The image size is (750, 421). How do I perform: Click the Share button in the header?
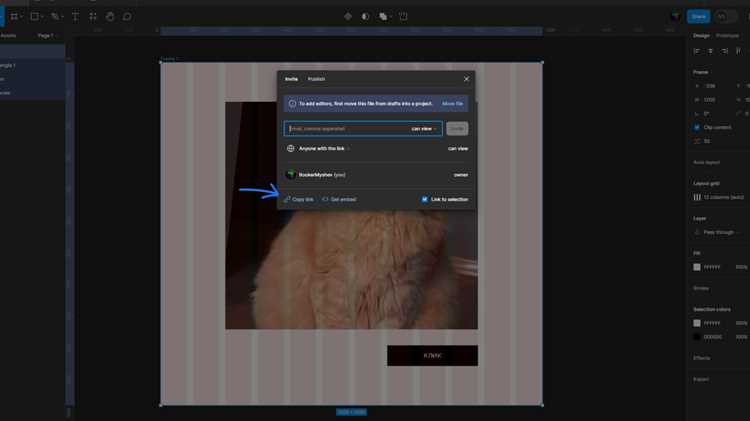(698, 17)
